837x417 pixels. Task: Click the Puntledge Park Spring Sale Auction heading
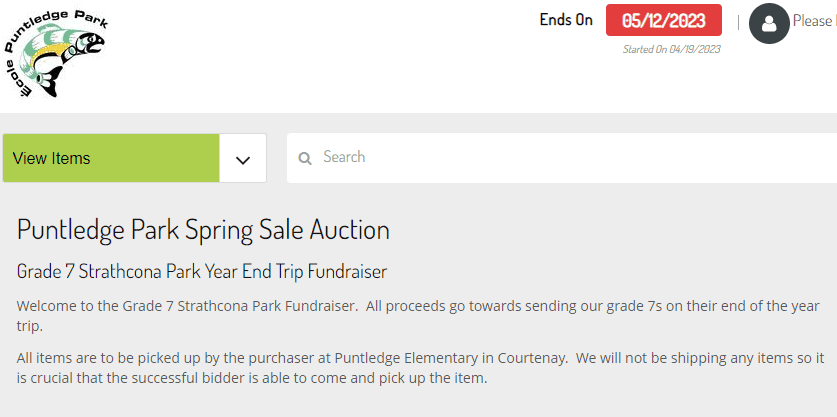point(203,230)
